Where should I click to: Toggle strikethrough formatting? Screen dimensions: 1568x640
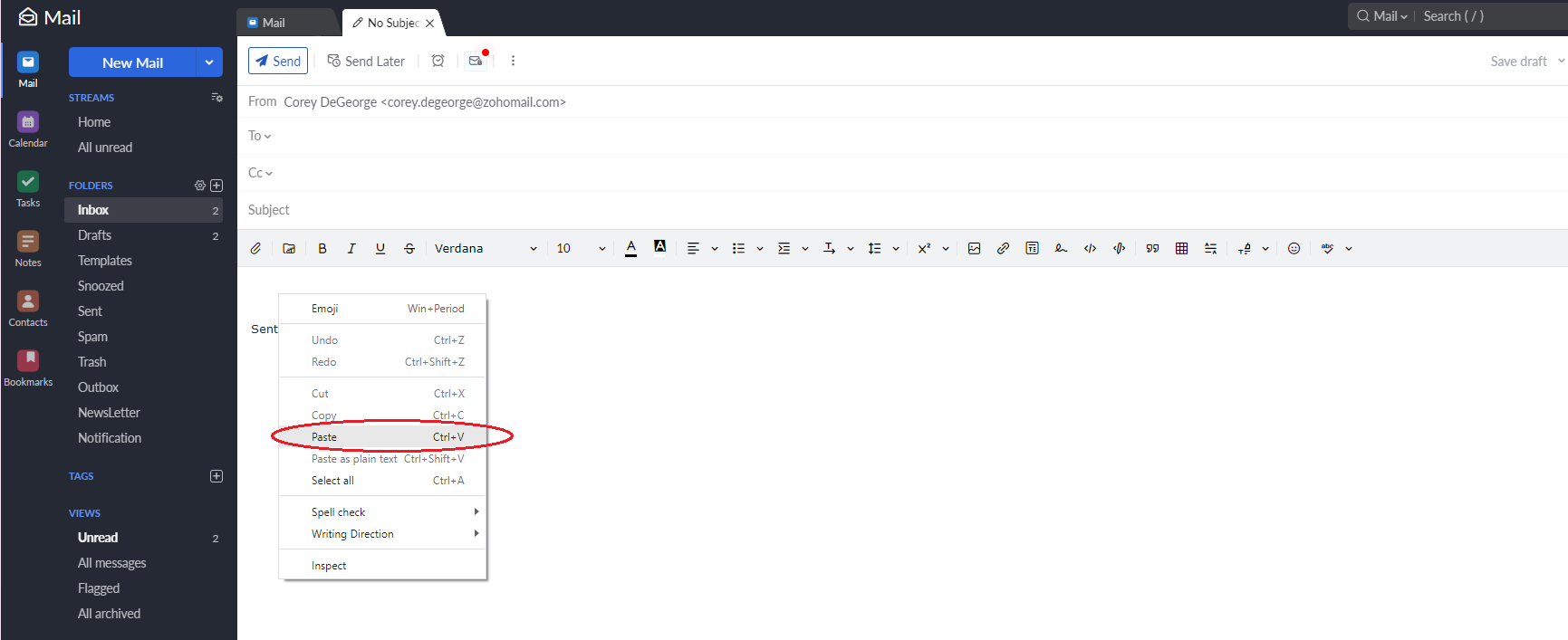[409, 248]
